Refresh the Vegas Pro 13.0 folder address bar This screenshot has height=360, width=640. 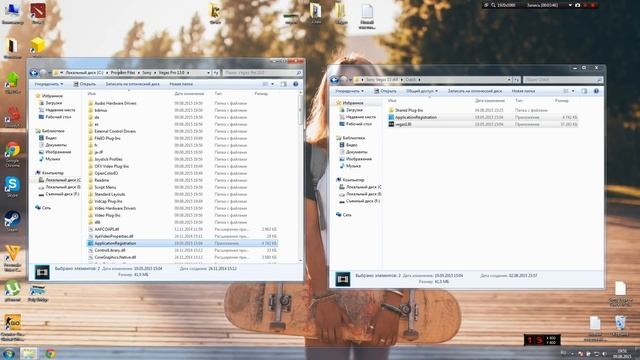pos(216,73)
